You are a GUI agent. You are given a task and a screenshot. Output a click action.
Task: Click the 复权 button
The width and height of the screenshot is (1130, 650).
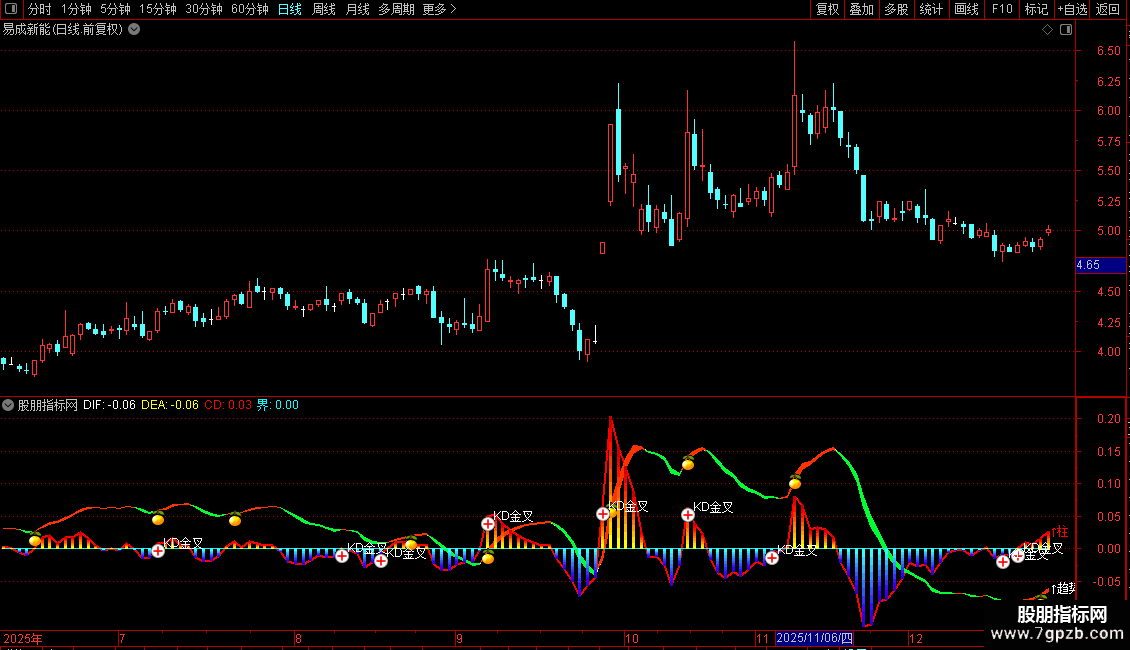point(827,9)
